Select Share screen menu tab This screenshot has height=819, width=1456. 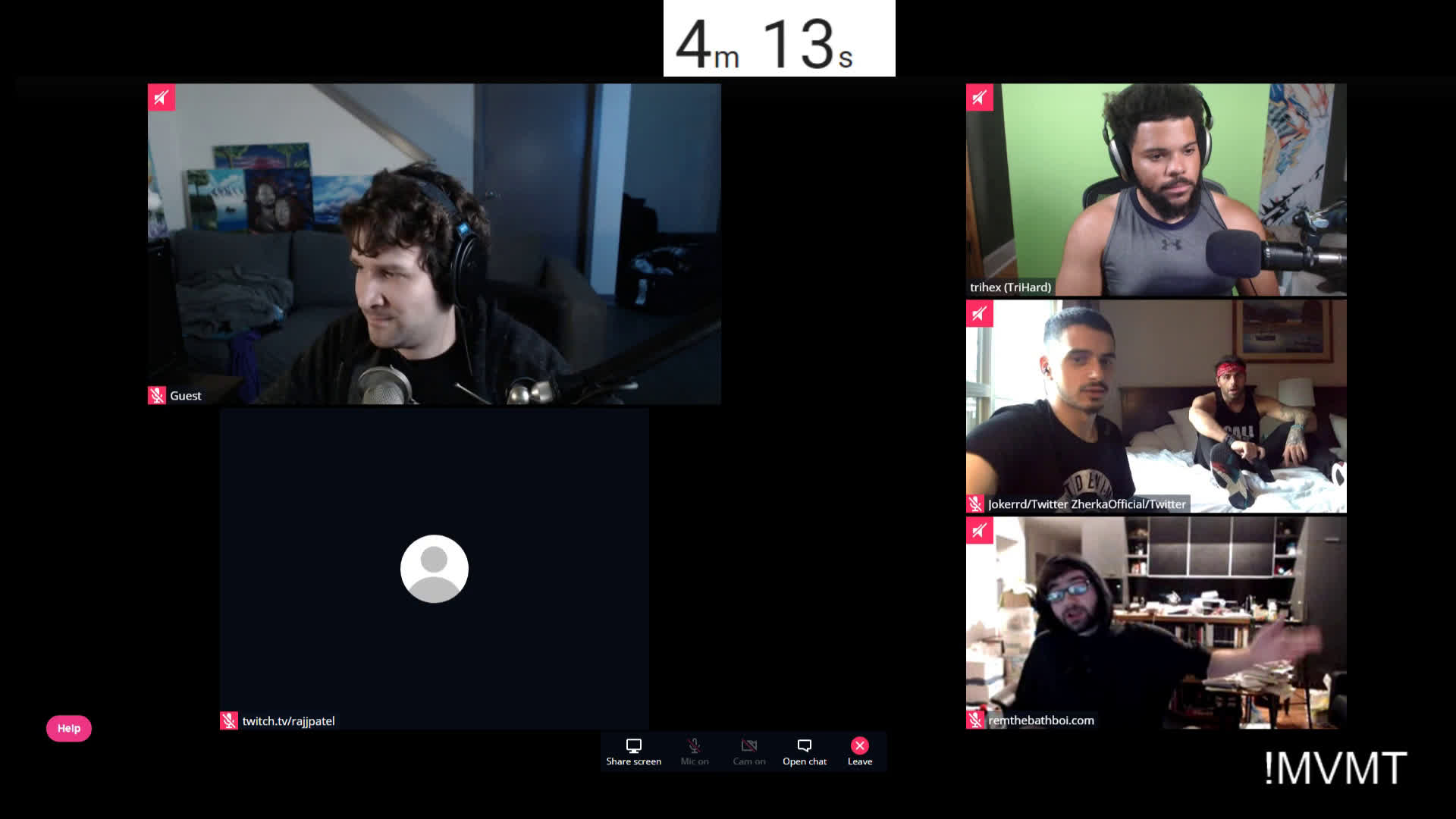(633, 751)
